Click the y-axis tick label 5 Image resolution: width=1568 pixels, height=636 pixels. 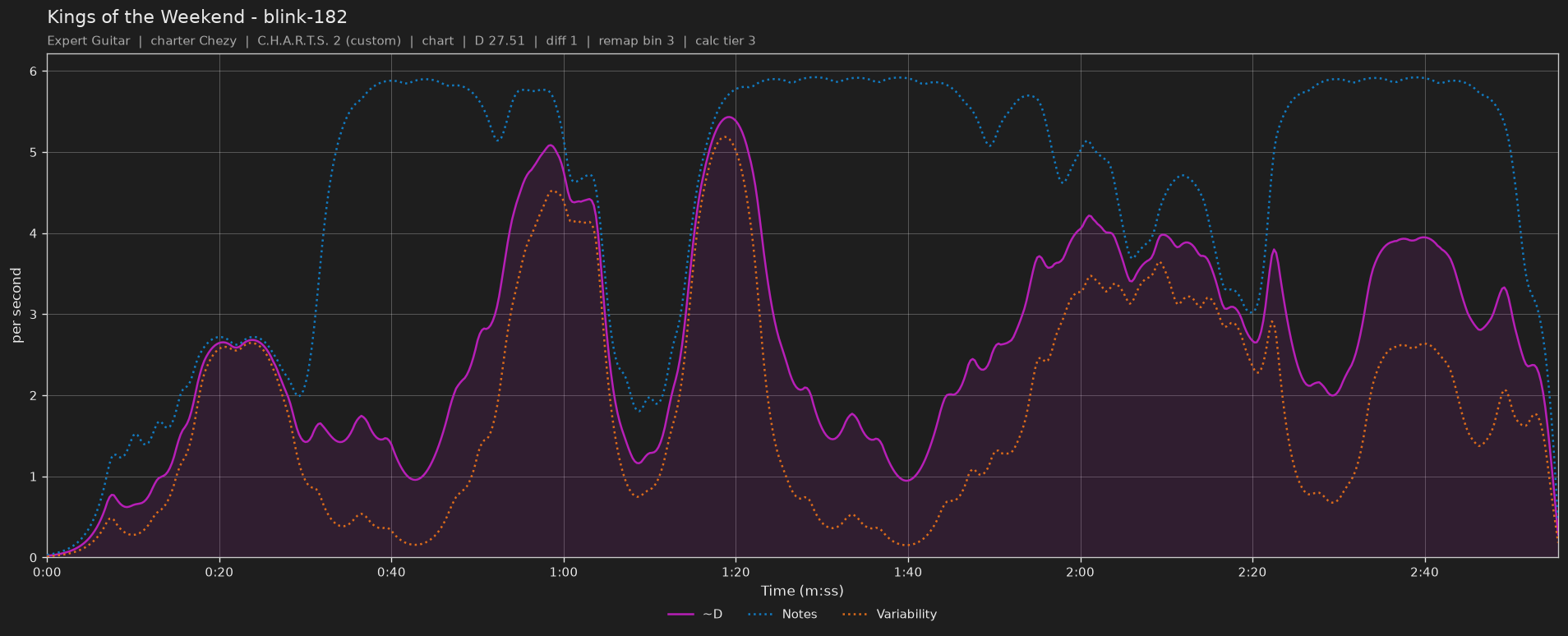click(34, 153)
